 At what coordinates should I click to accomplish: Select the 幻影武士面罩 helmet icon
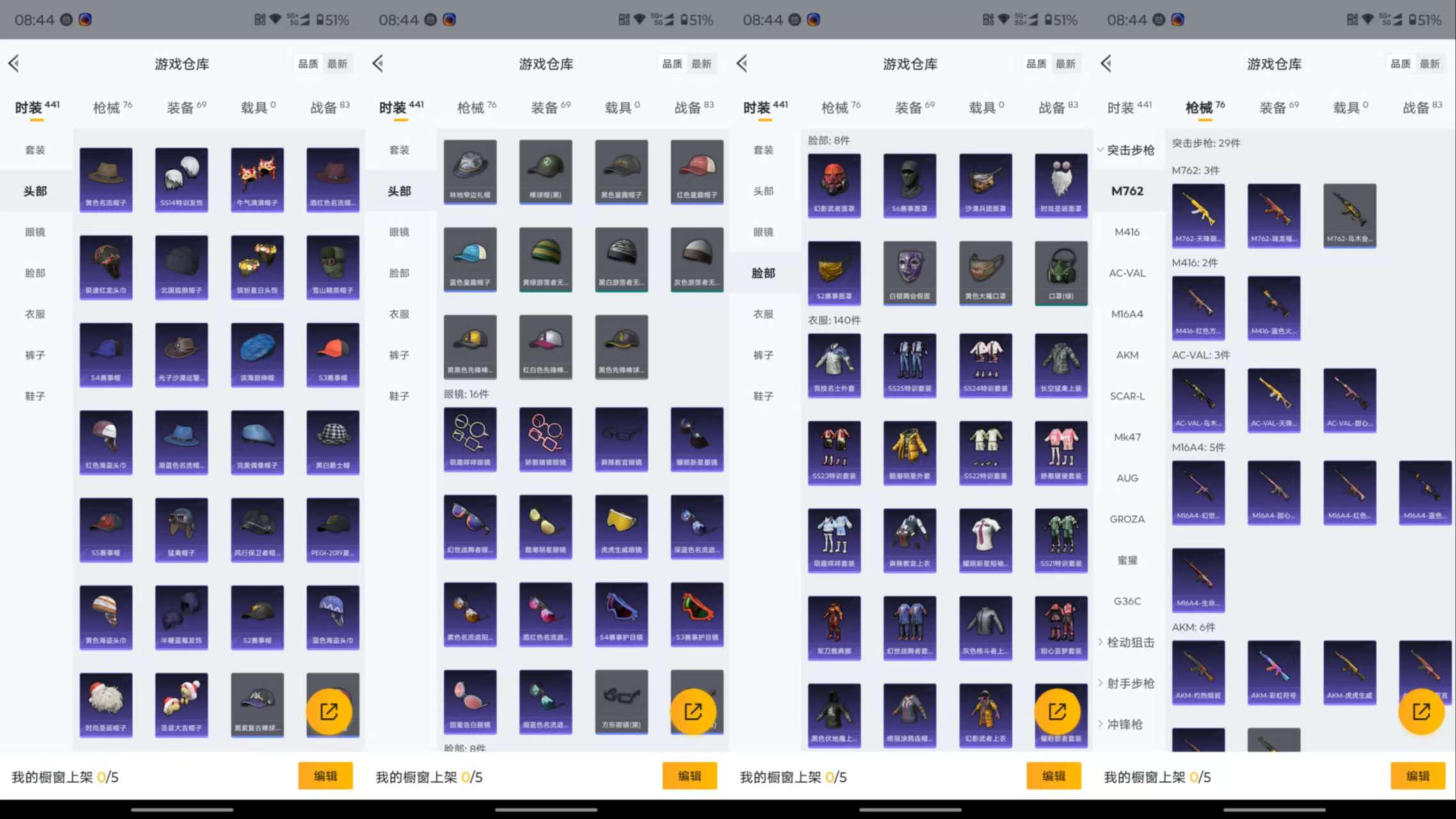point(834,184)
